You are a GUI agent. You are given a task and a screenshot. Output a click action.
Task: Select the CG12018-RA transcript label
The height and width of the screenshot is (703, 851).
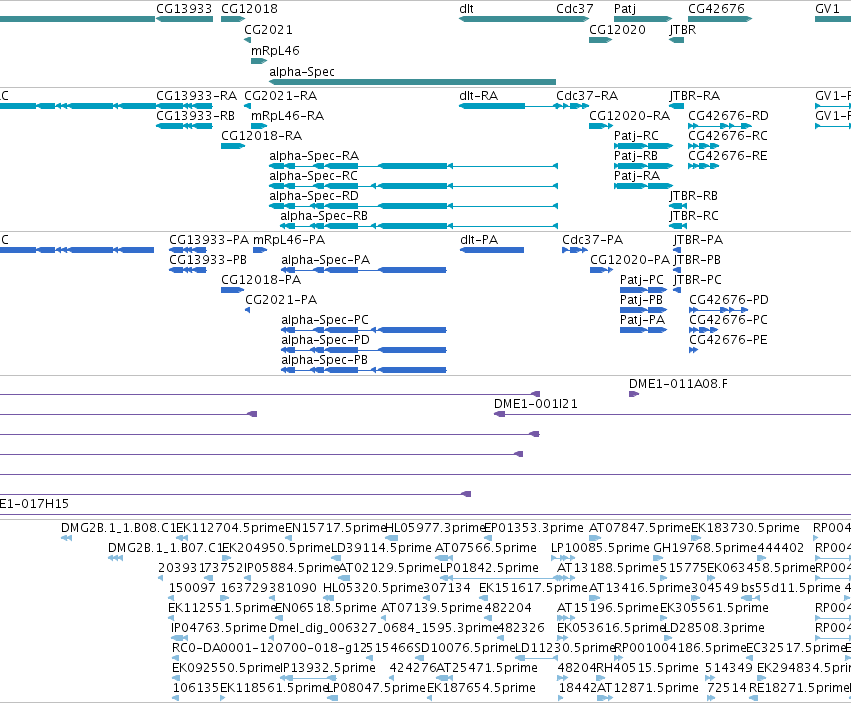click(x=262, y=136)
